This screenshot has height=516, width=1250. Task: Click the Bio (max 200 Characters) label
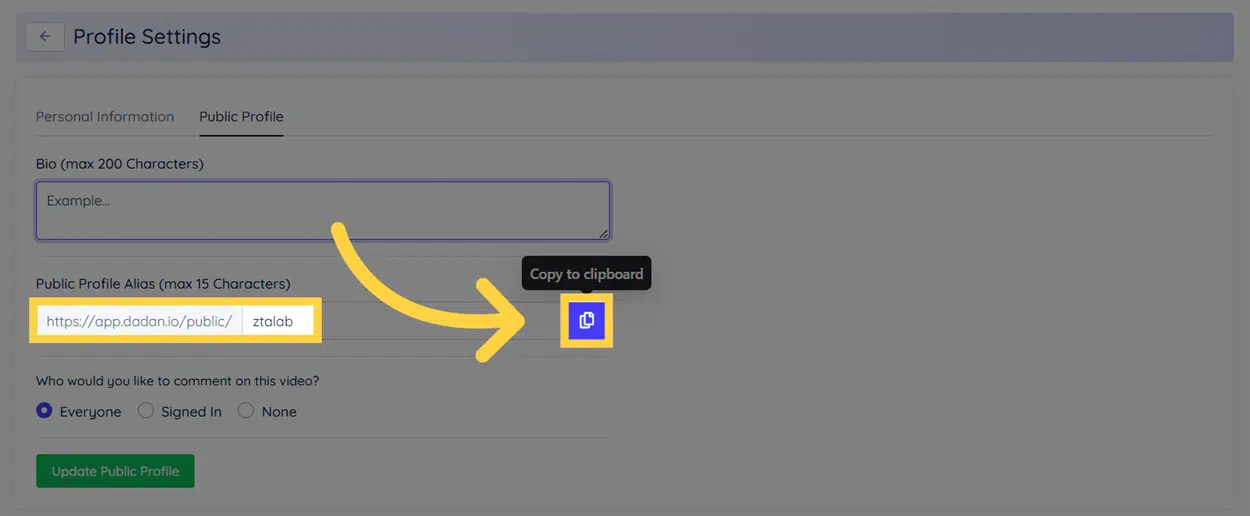[x=120, y=163]
